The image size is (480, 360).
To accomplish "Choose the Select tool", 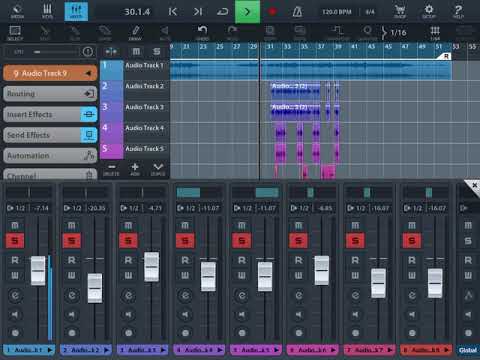I will pos(15,33).
